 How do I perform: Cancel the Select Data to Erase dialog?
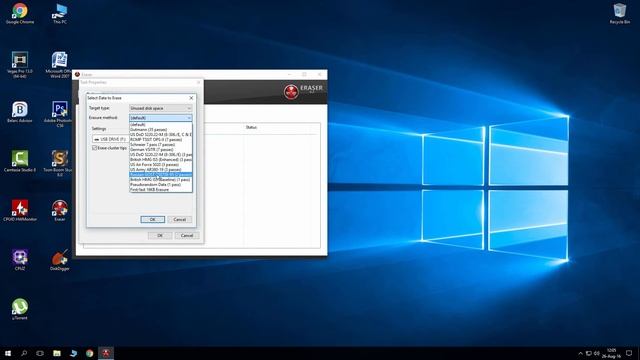180,220
